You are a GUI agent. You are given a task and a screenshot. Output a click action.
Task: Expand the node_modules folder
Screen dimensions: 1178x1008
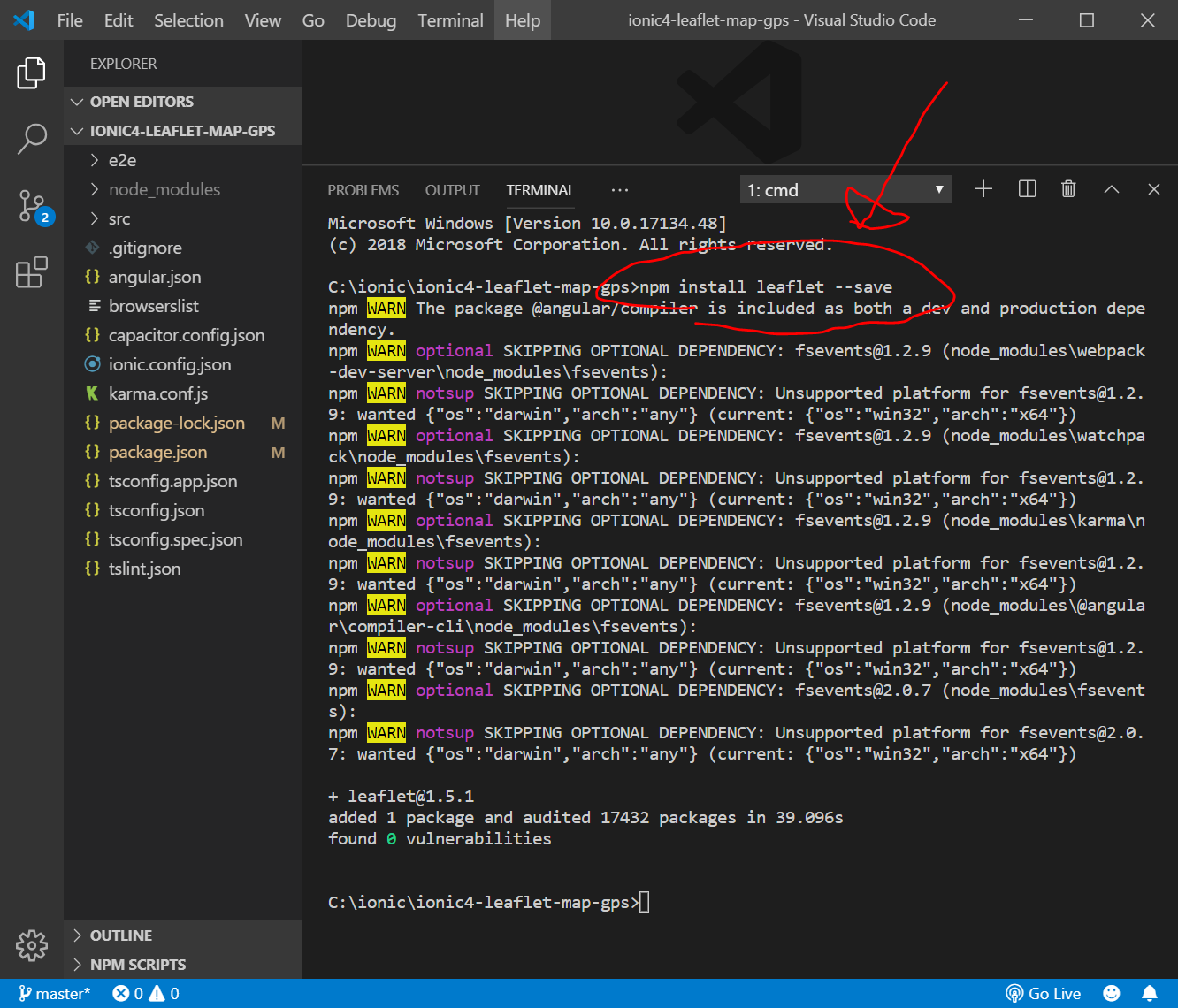point(164,189)
